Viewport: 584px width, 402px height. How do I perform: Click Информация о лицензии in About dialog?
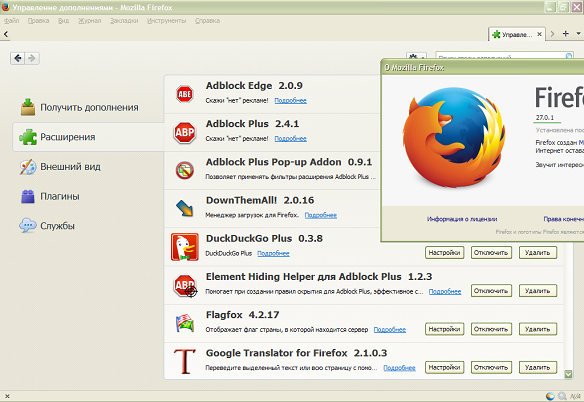(462, 219)
